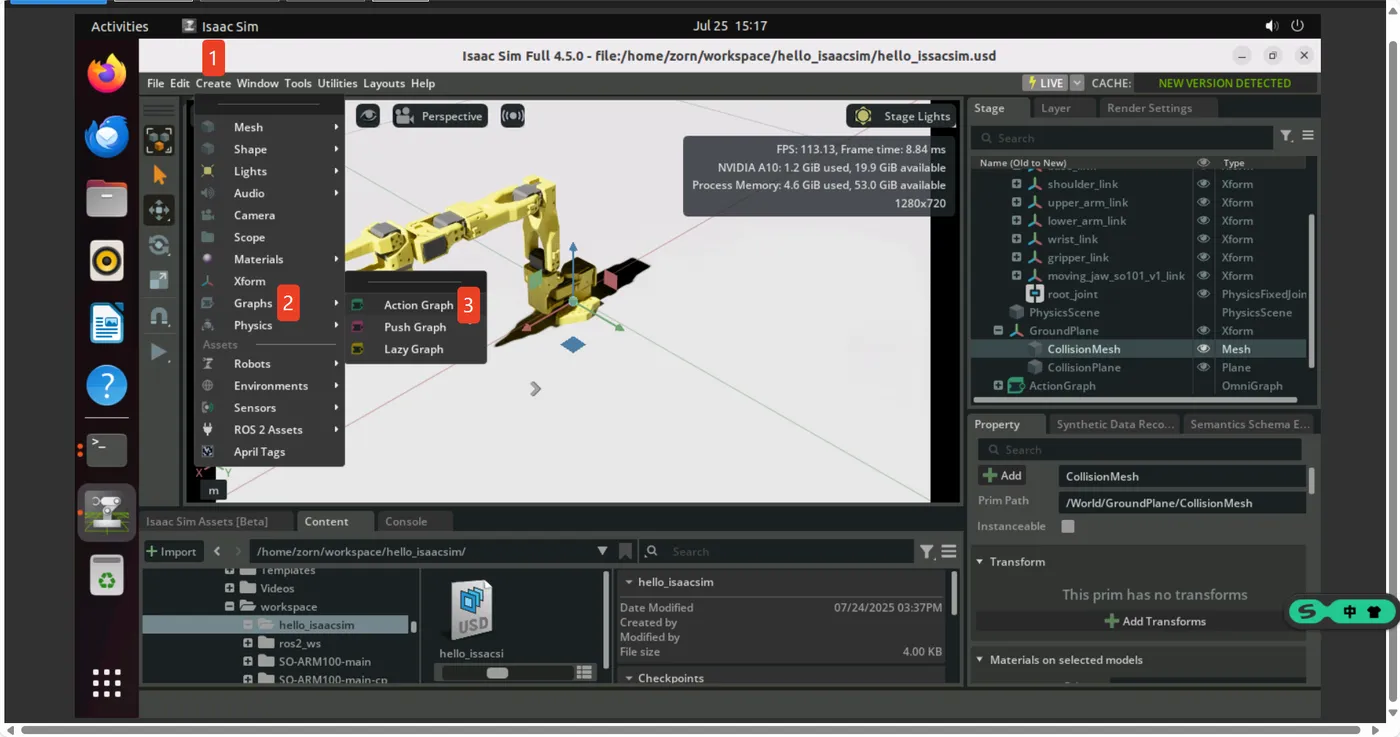Toggle visibility of root_joint
Image resolution: width=1400 pixels, height=737 pixels.
tap(1203, 294)
